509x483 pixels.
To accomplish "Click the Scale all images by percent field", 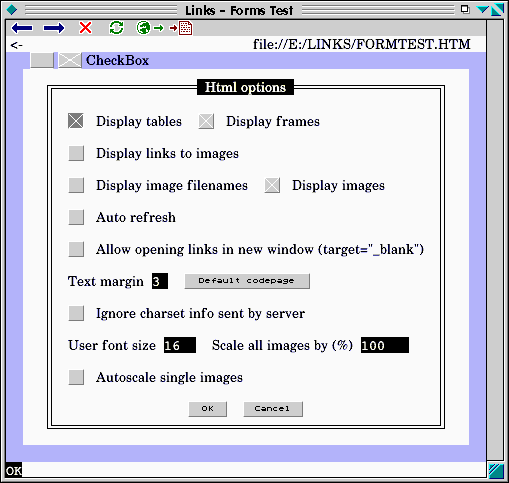I will [x=385, y=345].
